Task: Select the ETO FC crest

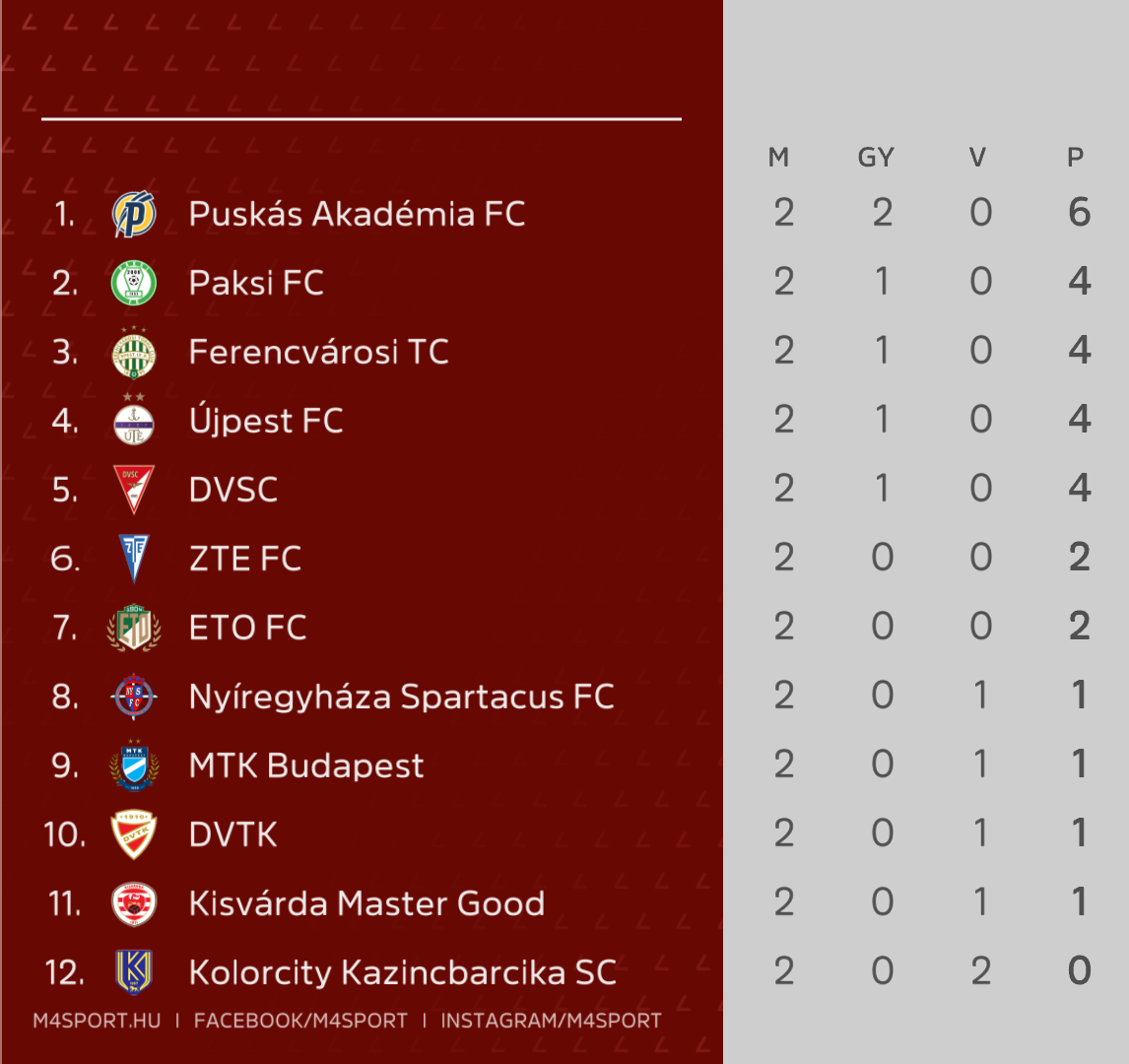Action: (x=134, y=628)
